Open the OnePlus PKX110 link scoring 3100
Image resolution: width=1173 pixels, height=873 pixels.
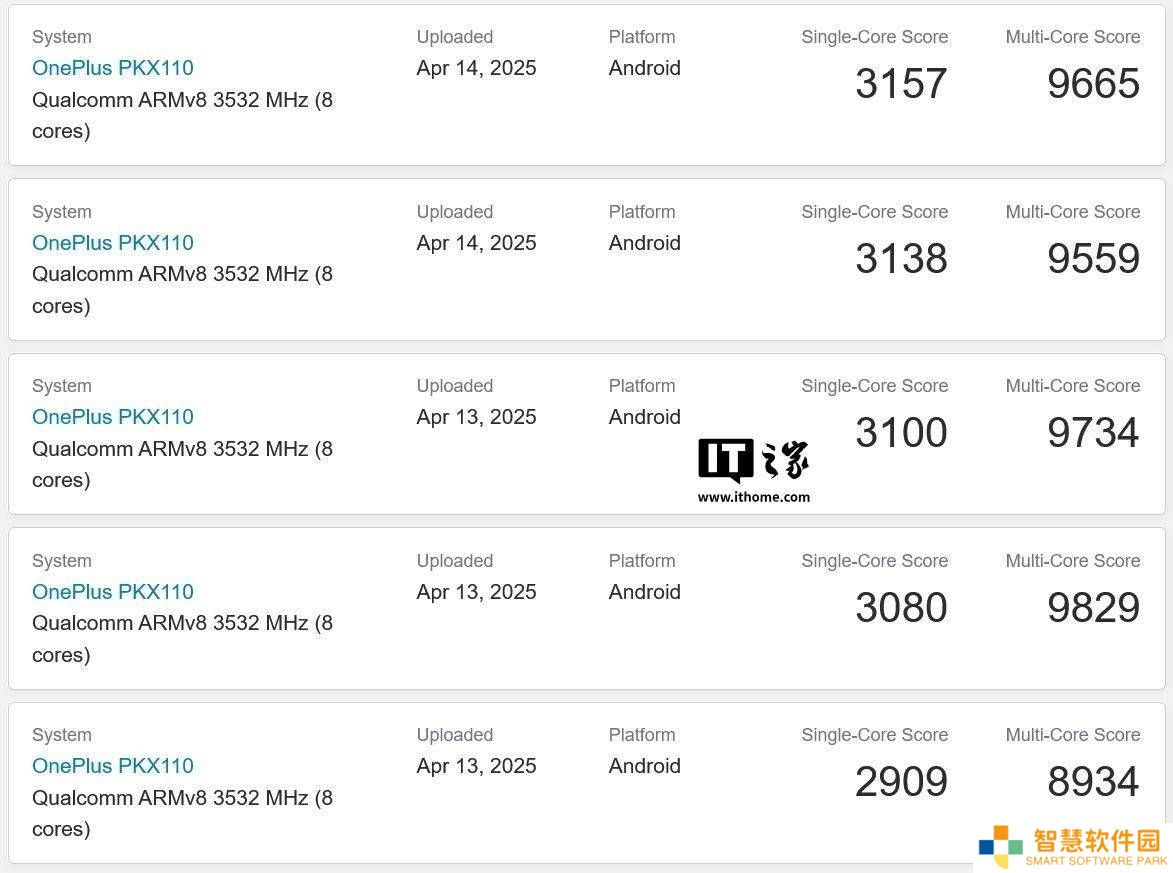(113, 417)
